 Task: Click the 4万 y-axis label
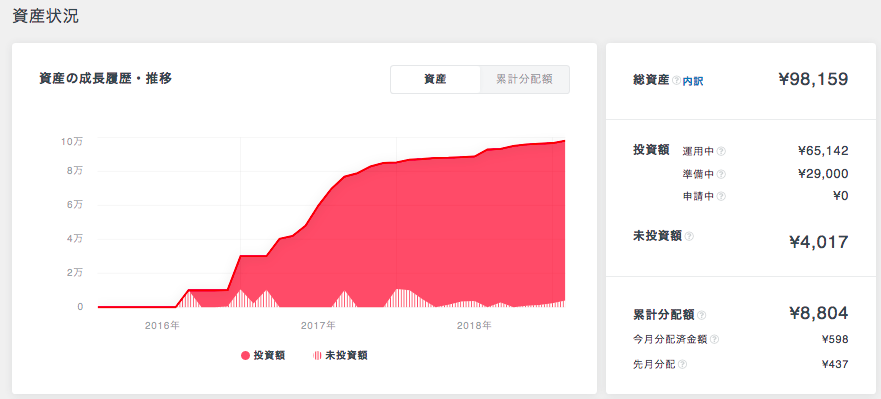tap(74, 239)
